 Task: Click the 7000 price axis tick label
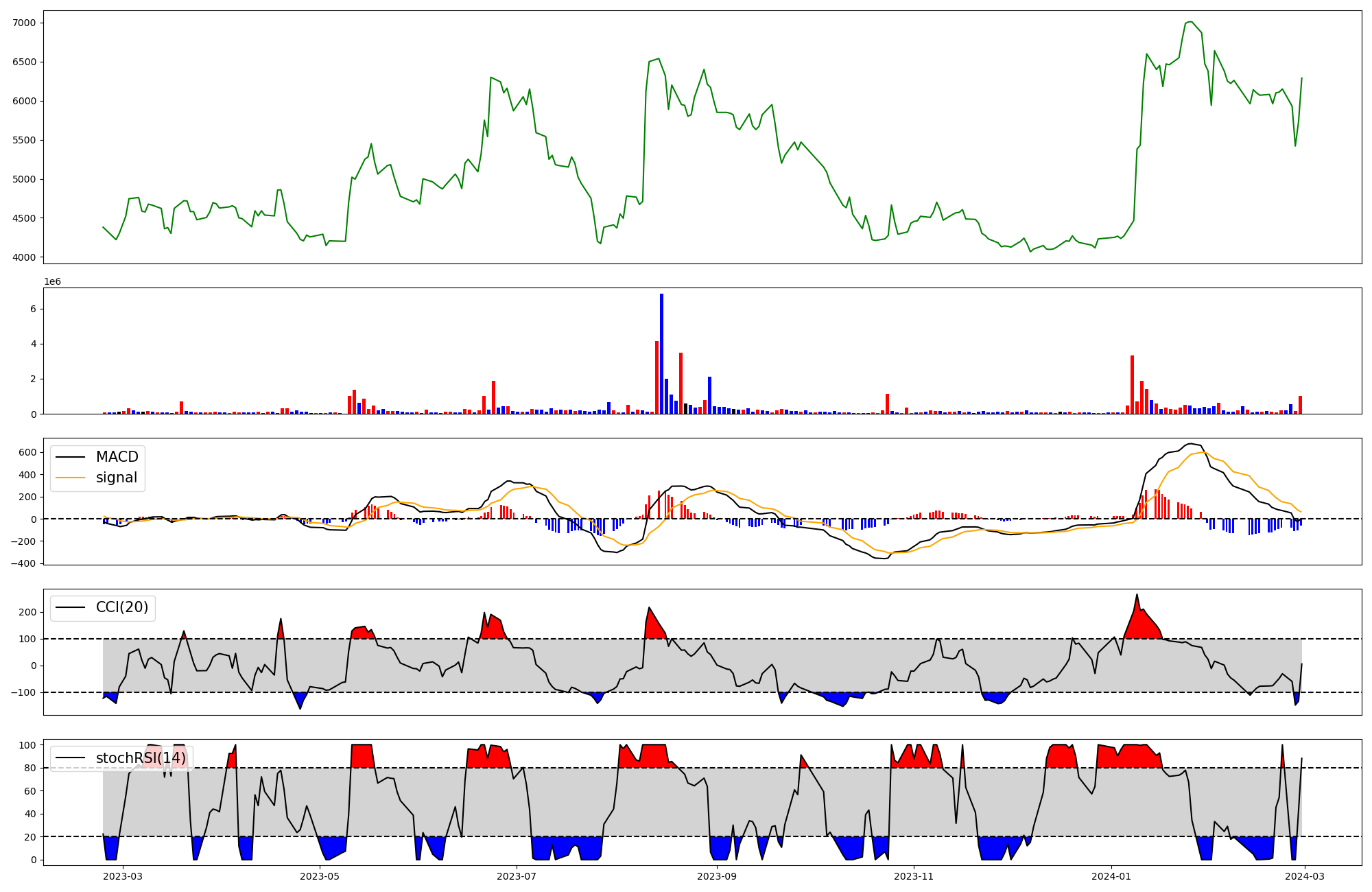tap(25, 23)
